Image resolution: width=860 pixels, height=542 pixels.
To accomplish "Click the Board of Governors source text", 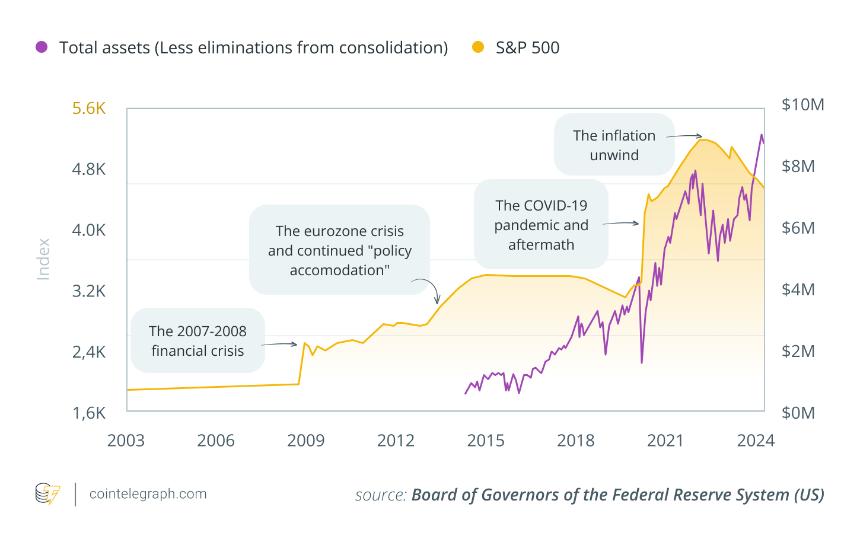I will (x=617, y=495).
